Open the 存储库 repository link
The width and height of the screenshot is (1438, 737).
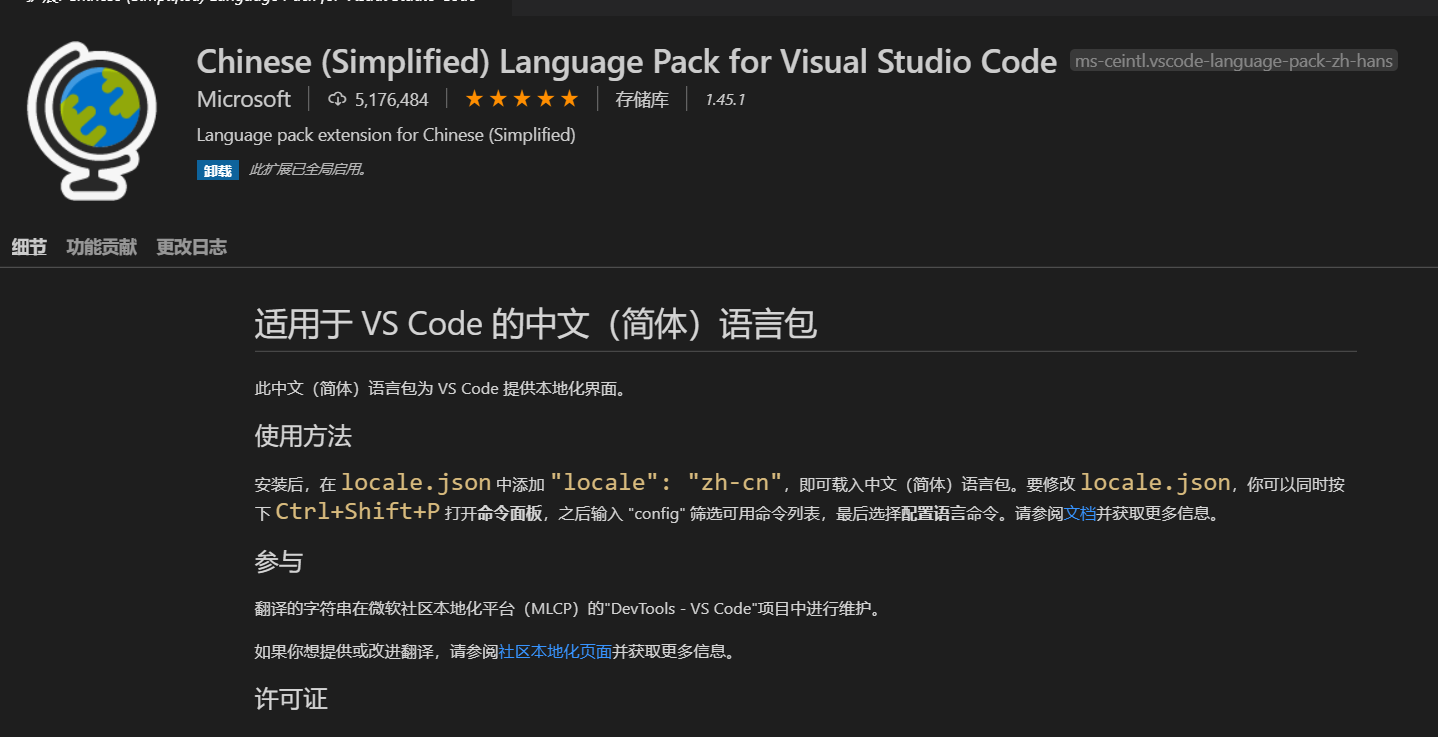(642, 99)
